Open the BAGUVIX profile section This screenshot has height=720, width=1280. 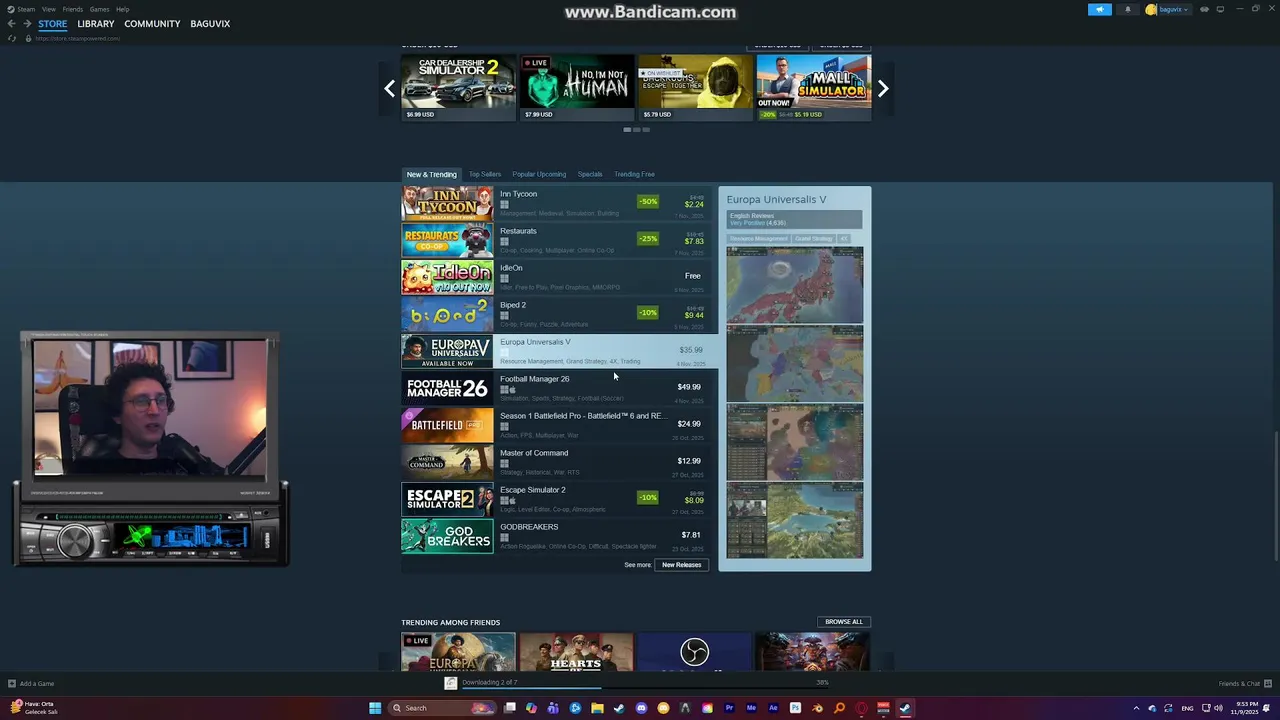pos(210,24)
